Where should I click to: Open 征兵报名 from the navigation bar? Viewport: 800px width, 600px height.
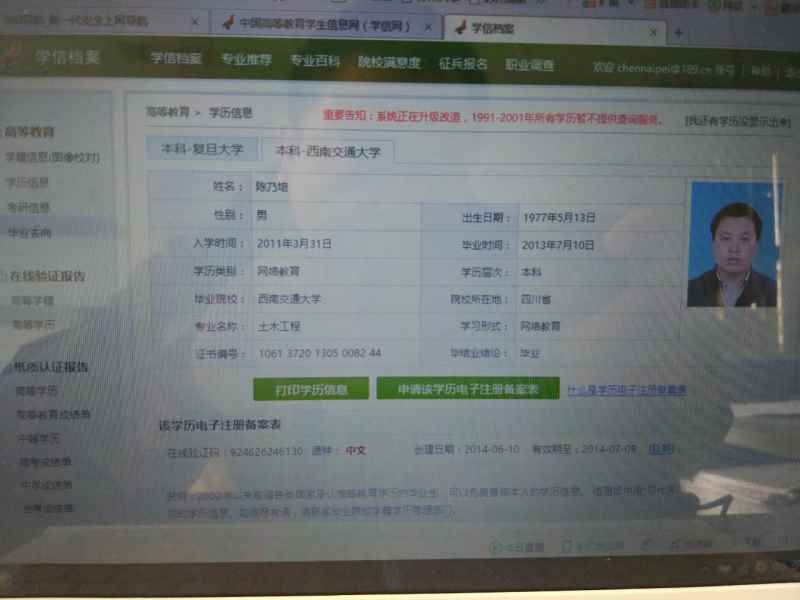463,63
